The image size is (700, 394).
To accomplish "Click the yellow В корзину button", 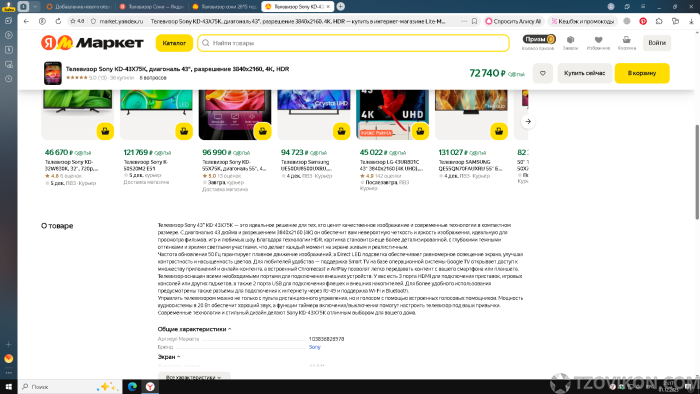I will click(x=642, y=73).
